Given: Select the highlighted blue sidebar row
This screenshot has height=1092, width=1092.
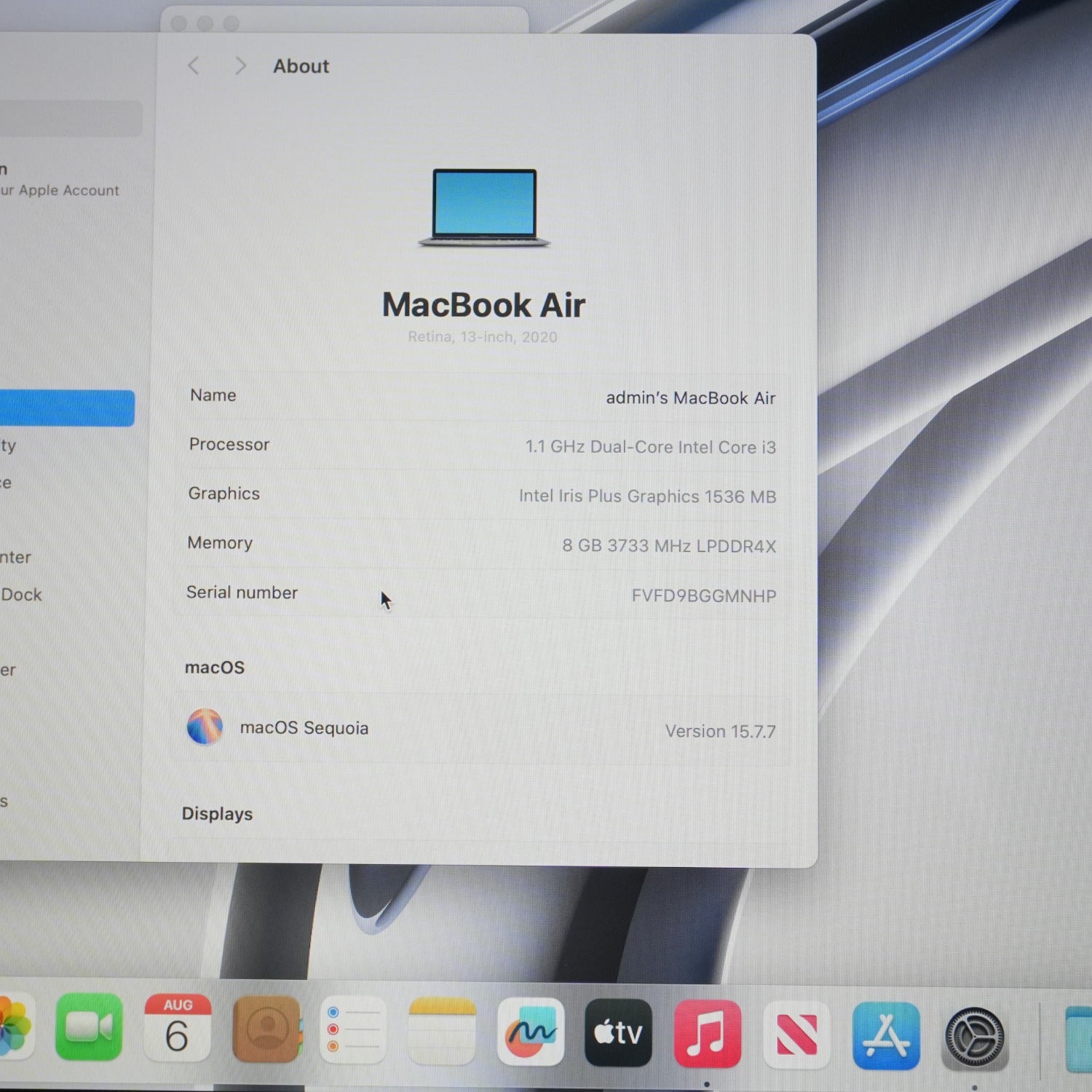Looking at the screenshot, I should (x=67, y=408).
